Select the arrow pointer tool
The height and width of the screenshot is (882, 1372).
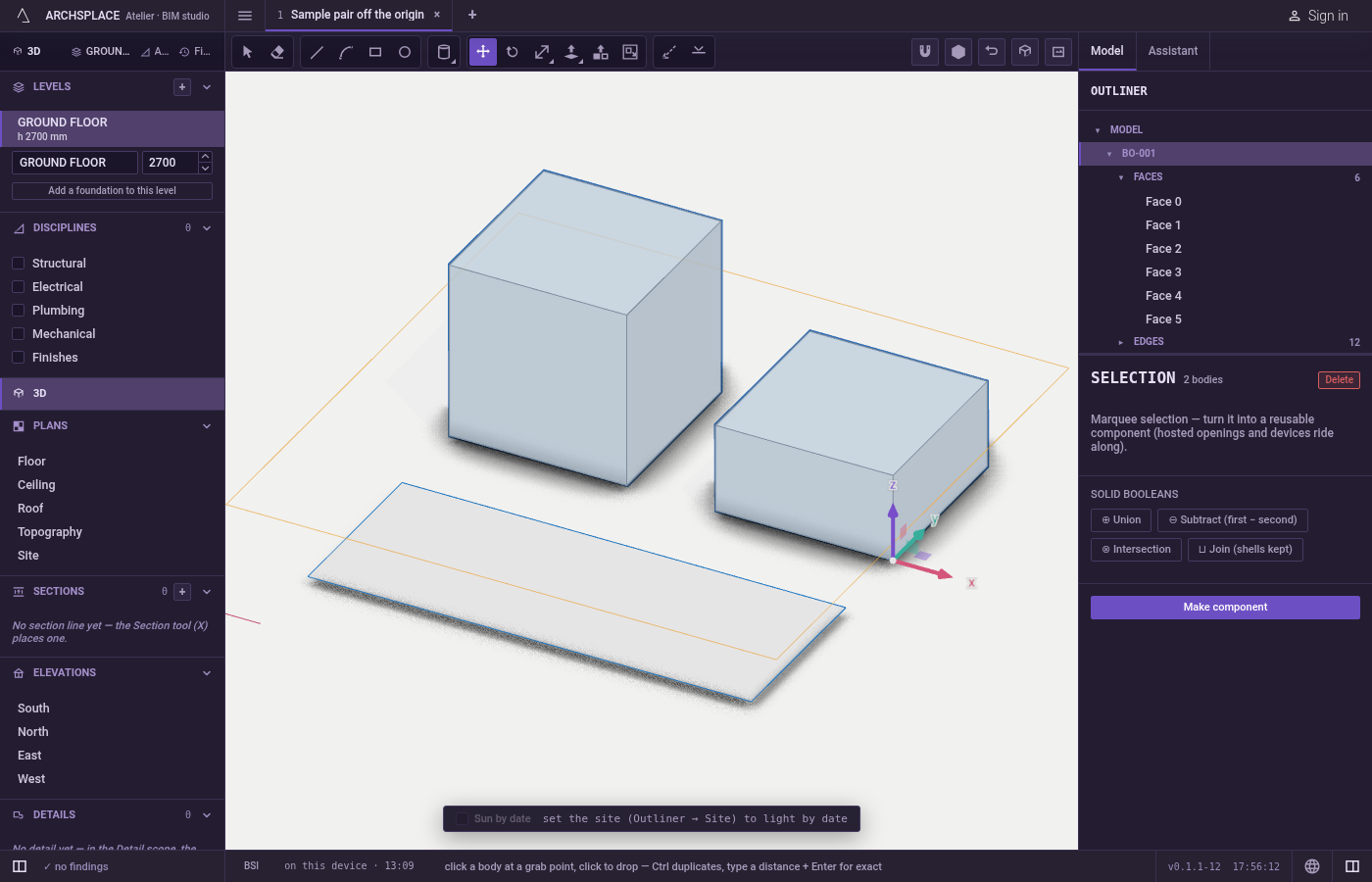[248, 52]
